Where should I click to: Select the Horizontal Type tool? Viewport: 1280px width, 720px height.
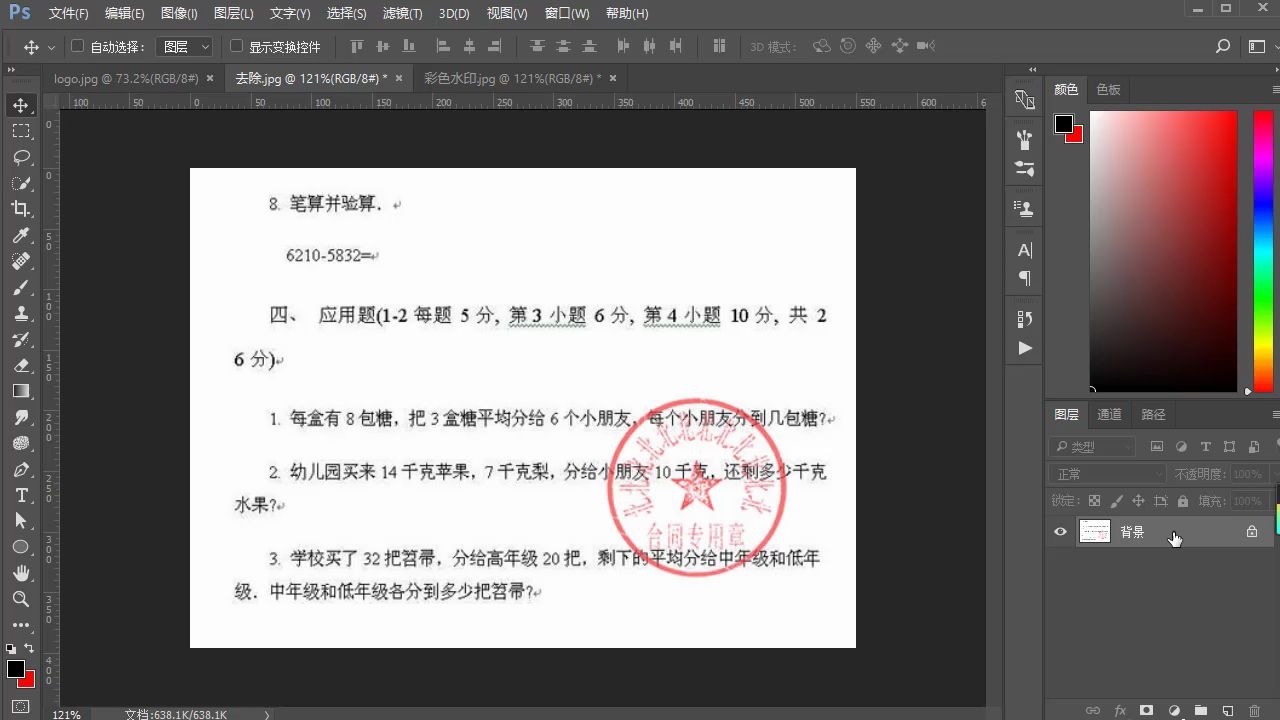pyautogui.click(x=20, y=495)
